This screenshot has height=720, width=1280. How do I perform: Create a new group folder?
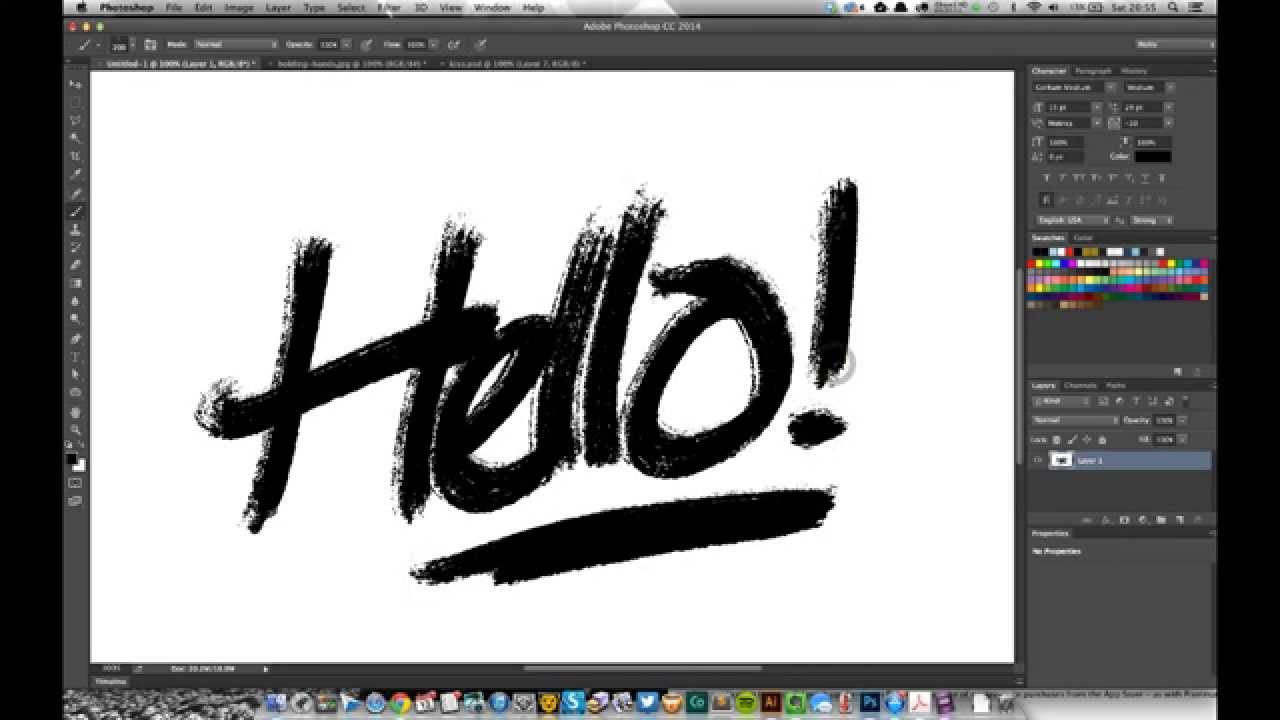(1160, 520)
